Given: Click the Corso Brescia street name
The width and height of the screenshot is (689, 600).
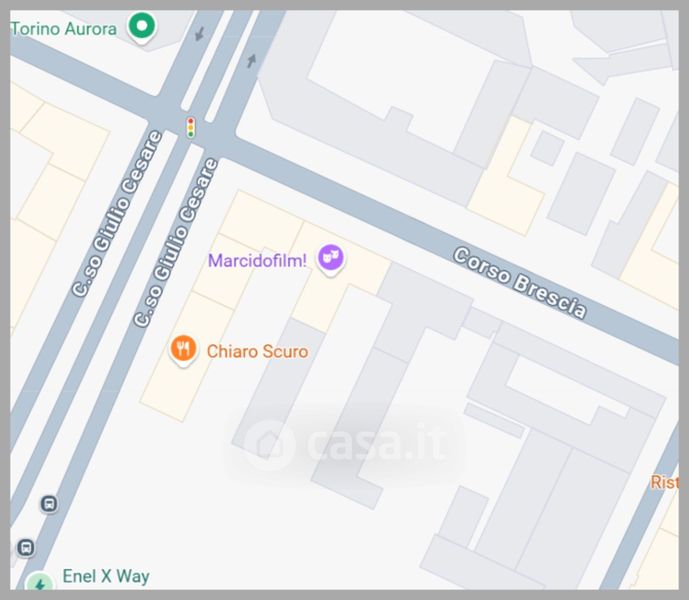Looking at the screenshot, I should 520,282.
